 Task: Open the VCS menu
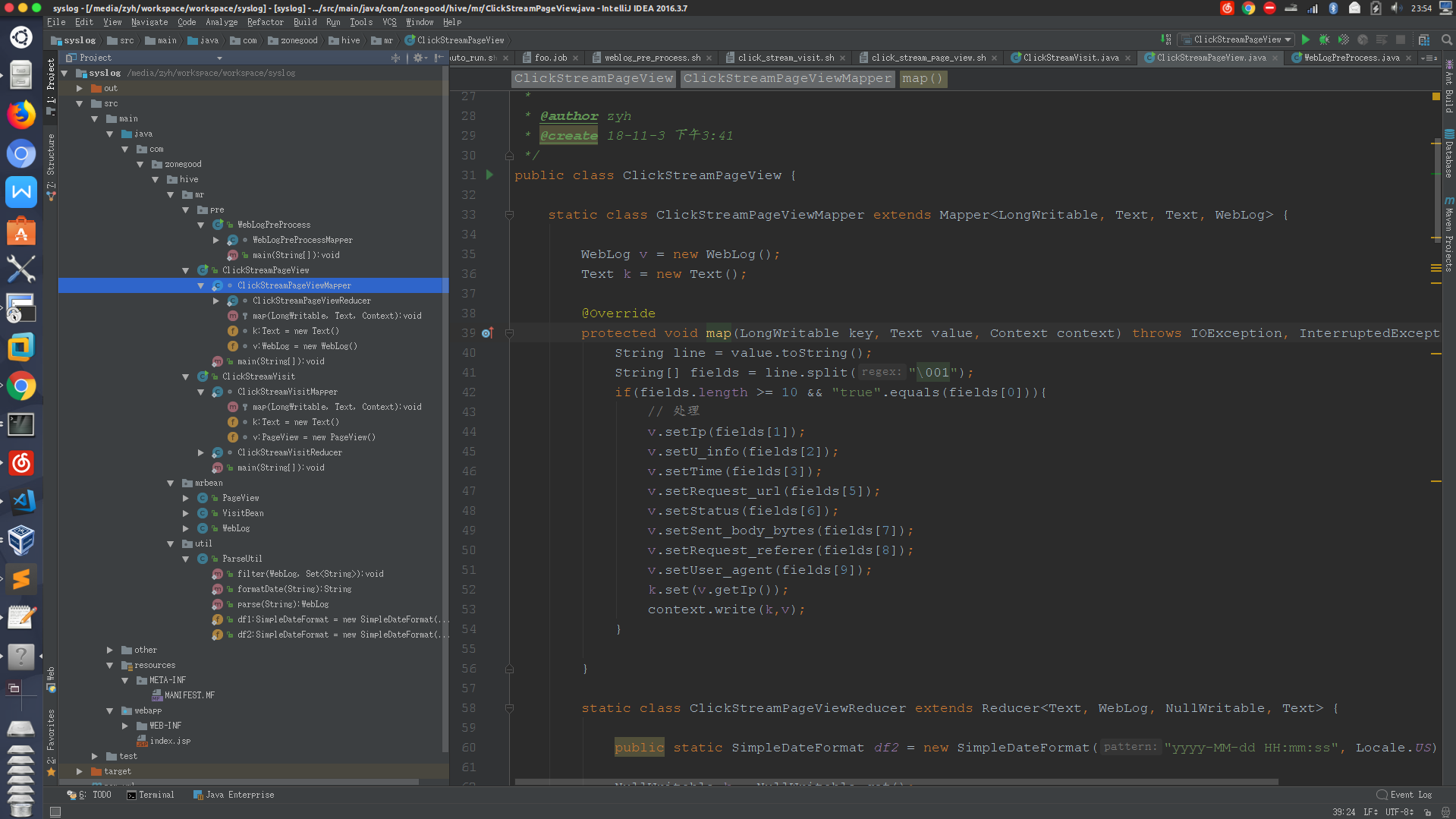(389, 22)
